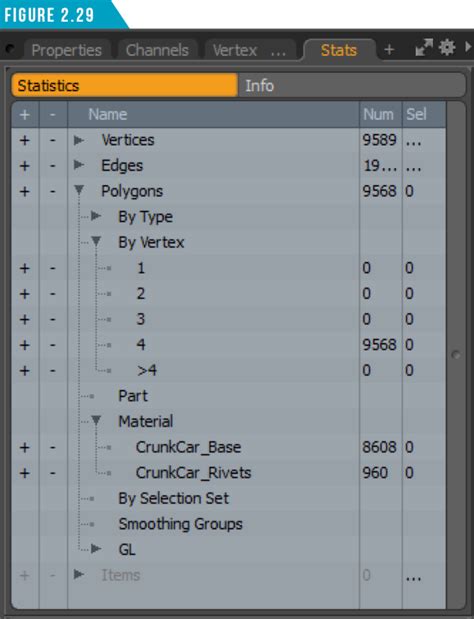The width and height of the screenshot is (474, 619).
Task: Select the Statistics button
Action: tap(125, 86)
